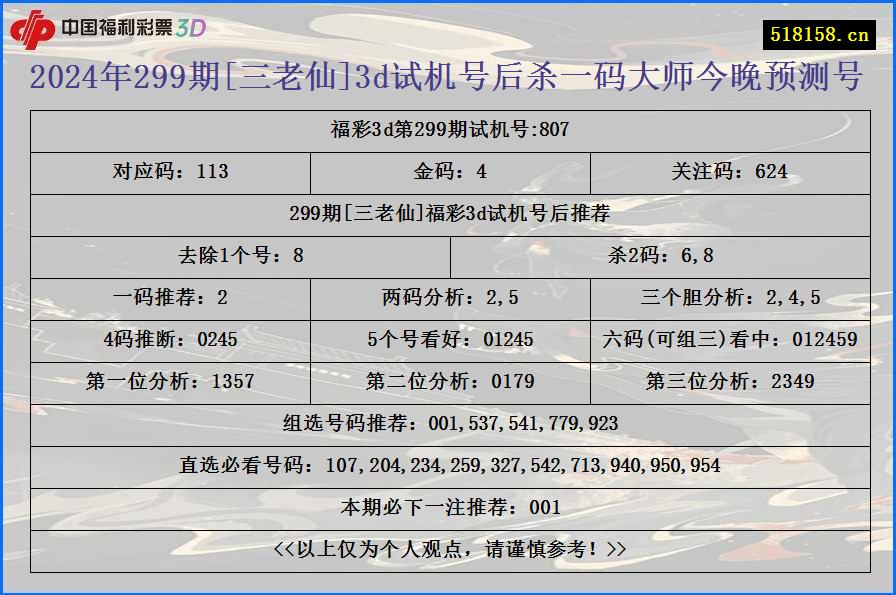This screenshot has width=896, height=595.
Task: Click 本期必下一注推荐: 001 cell
Action: (x=448, y=506)
